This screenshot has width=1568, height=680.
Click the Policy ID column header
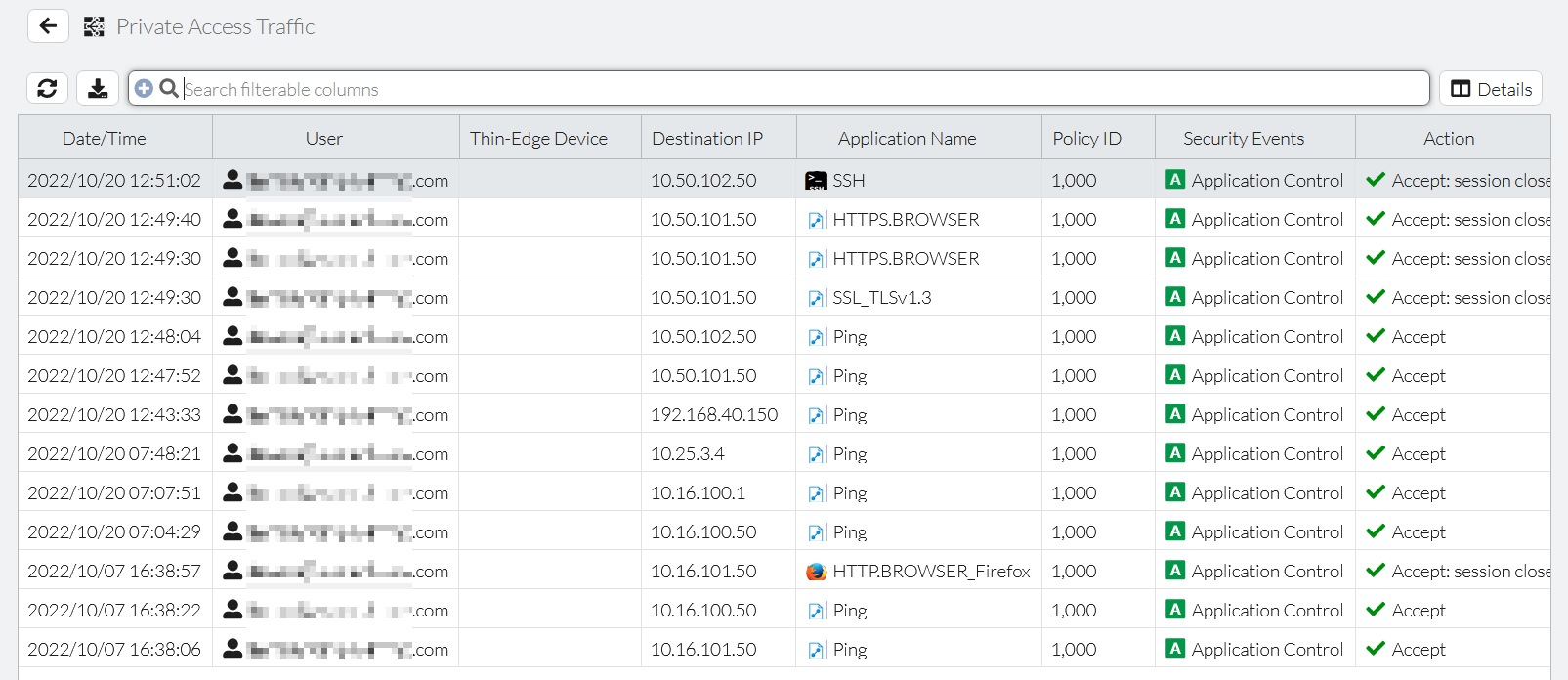[1086, 139]
